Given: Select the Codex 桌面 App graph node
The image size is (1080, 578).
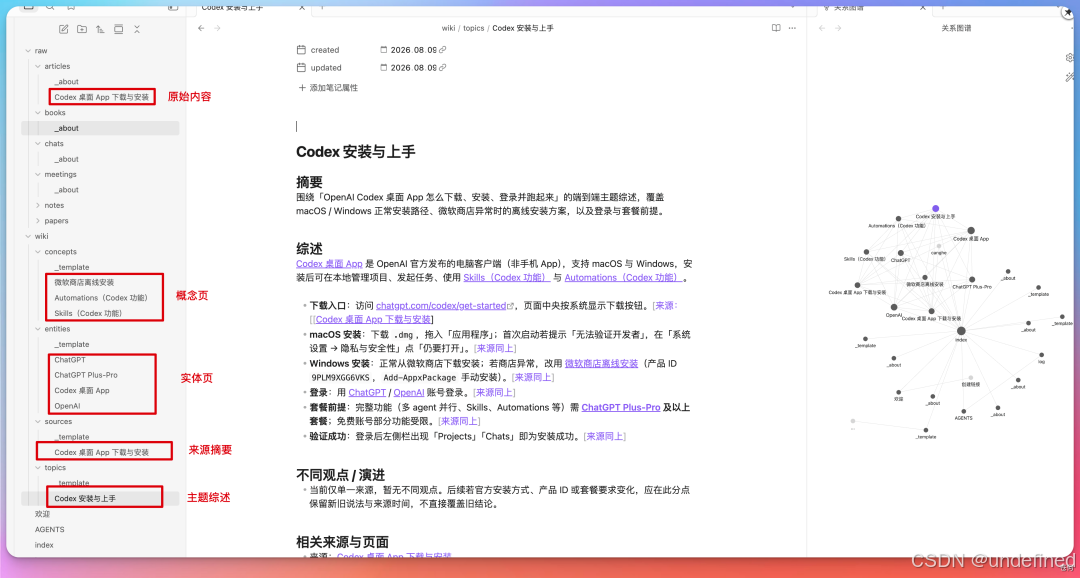Looking at the screenshot, I should (970, 231).
